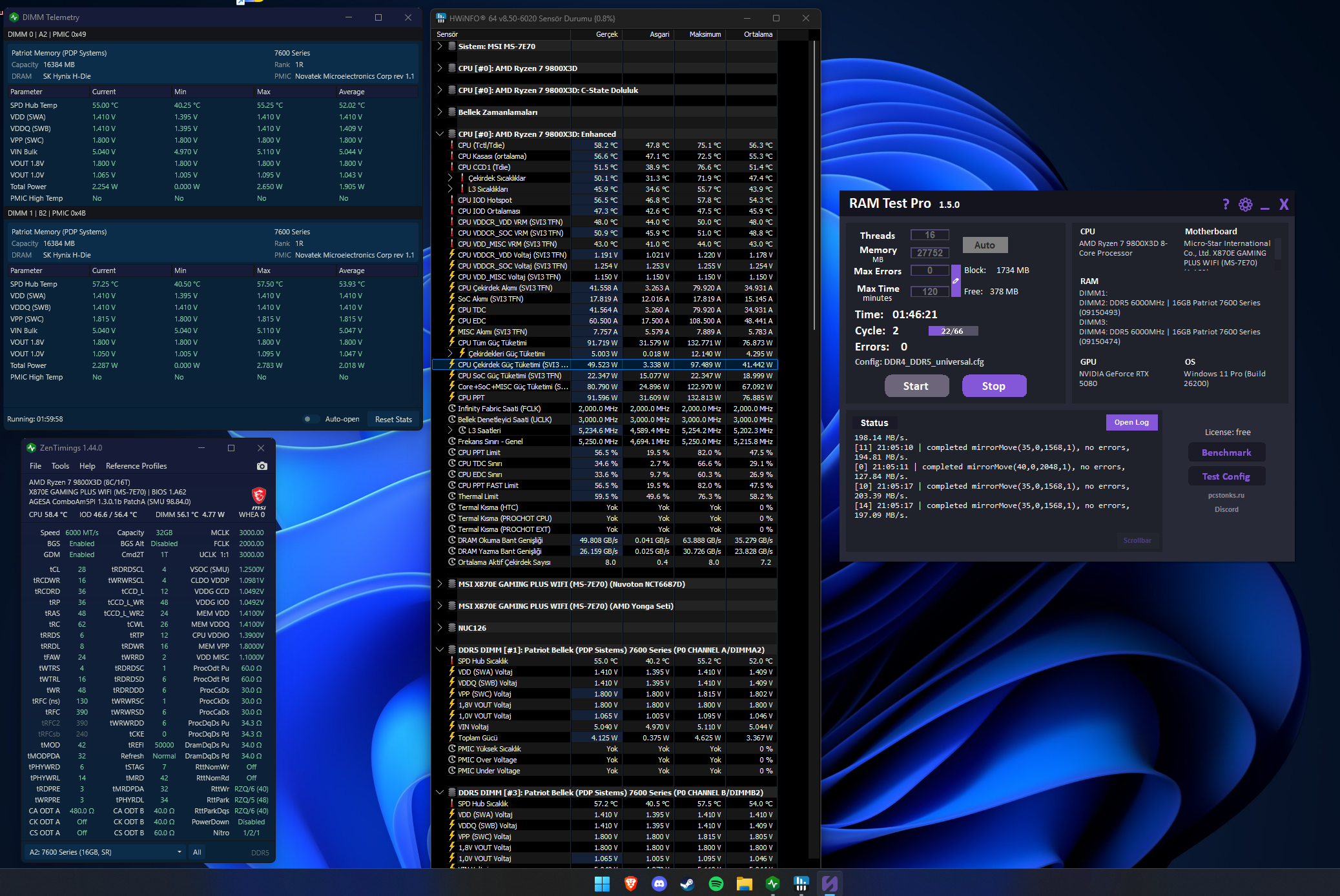The height and width of the screenshot is (896, 1340).
Task: Click the Maksimum column header in HWiNFO
Action: click(x=700, y=34)
